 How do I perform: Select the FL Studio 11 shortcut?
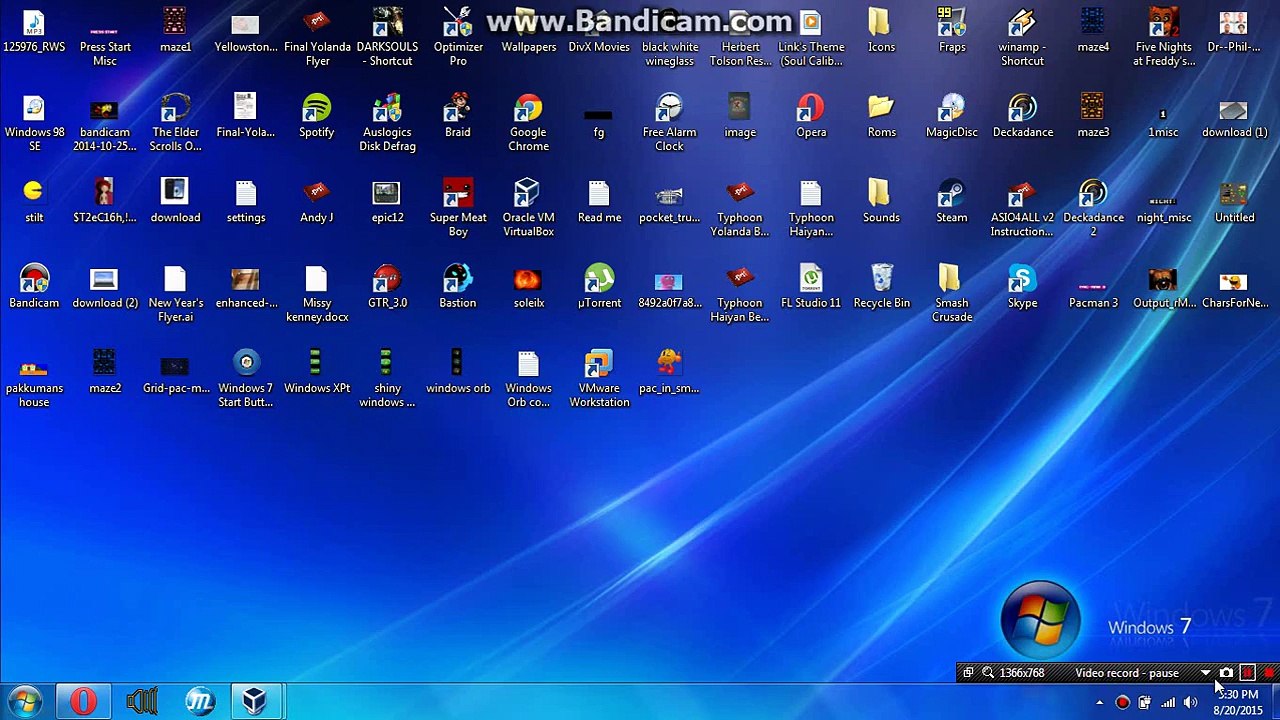811,285
